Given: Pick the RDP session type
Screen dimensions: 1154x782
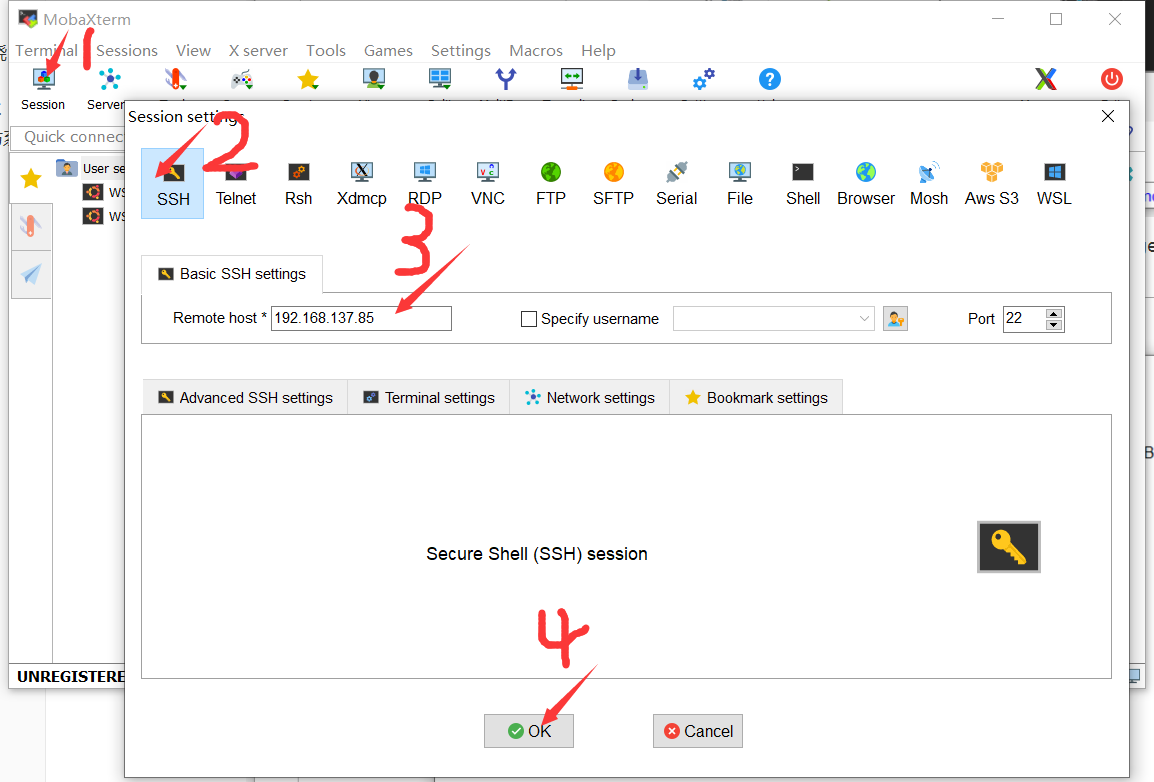Looking at the screenshot, I should click(x=425, y=183).
